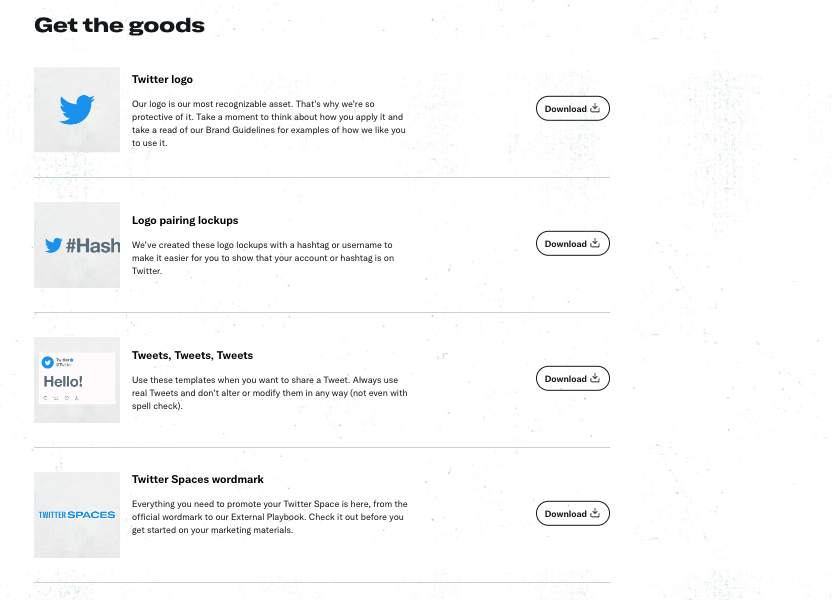The width and height of the screenshot is (832, 600).
Task: Open the Twitter logo thumbnail preview
Action: (76, 110)
